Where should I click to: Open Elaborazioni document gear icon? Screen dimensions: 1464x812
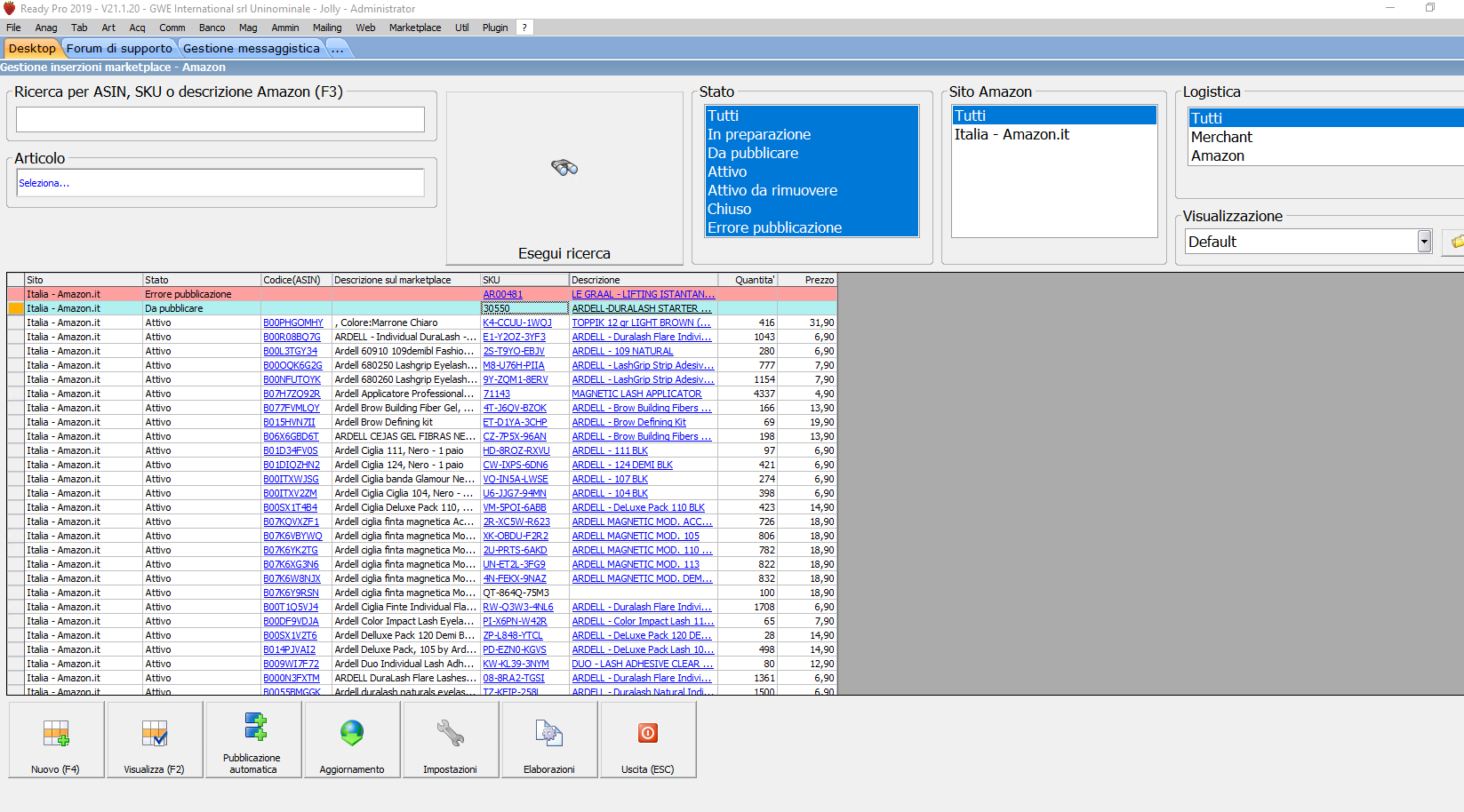549,733
